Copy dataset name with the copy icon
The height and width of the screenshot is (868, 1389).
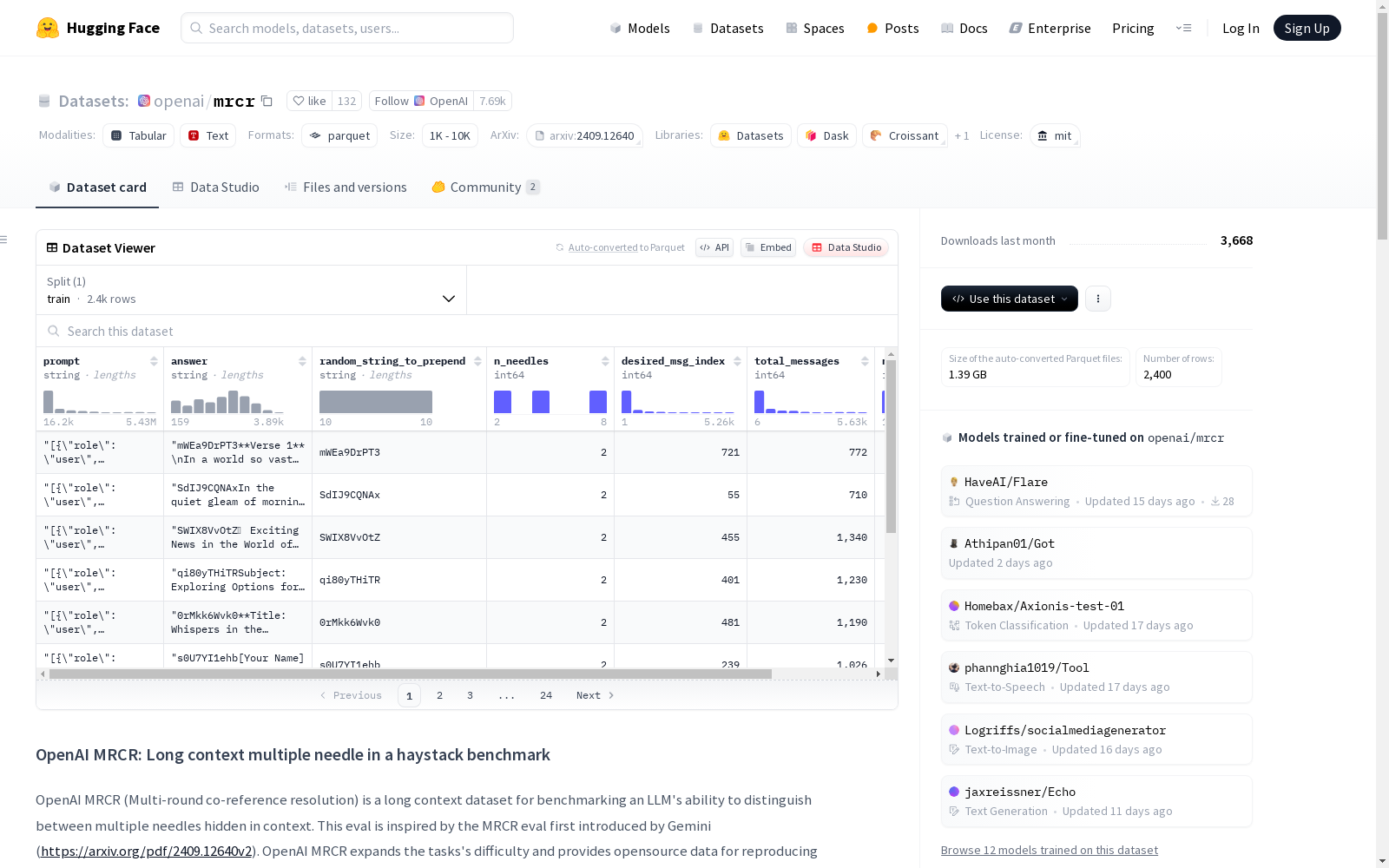click(267, 101)
